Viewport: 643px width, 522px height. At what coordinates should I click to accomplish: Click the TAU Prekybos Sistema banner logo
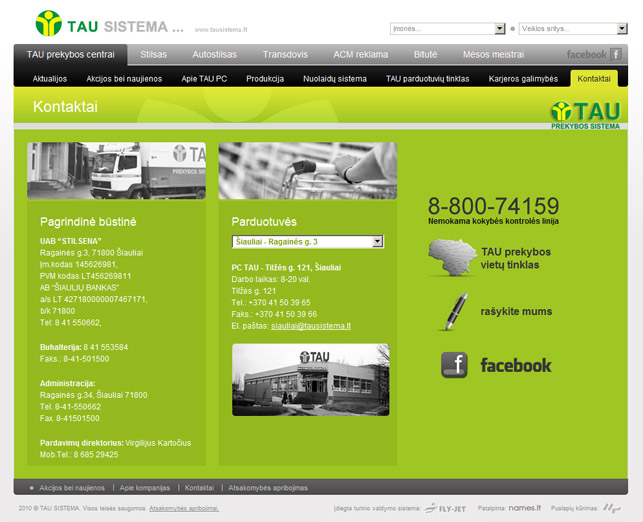point(585,116)
